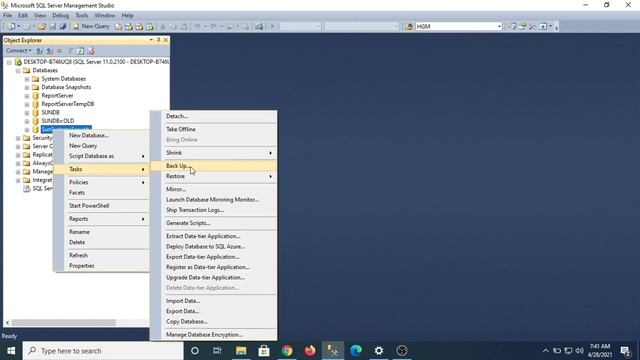Close the Object Explorer panel
Image resolution: width=640 pixels, height=360 pixels.
pos(166,40)
